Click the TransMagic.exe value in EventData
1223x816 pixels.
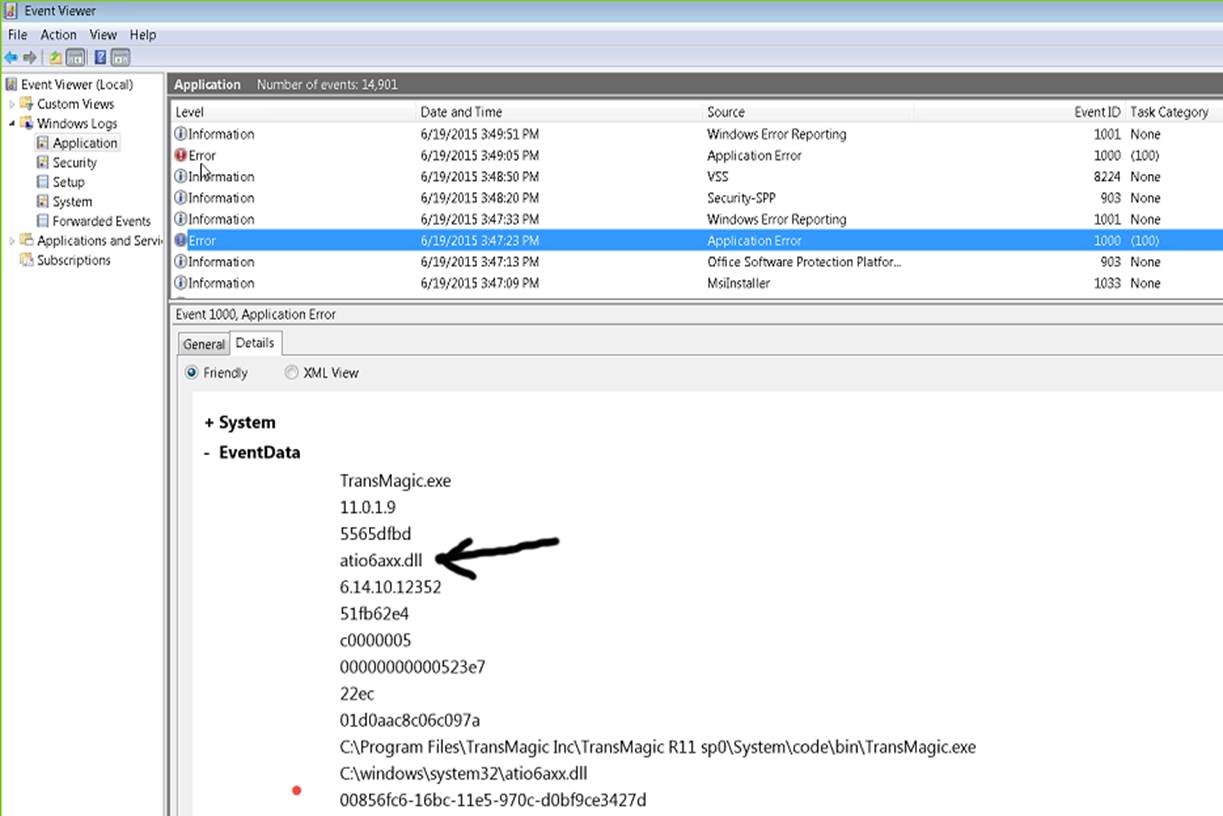tap(395, 481)
